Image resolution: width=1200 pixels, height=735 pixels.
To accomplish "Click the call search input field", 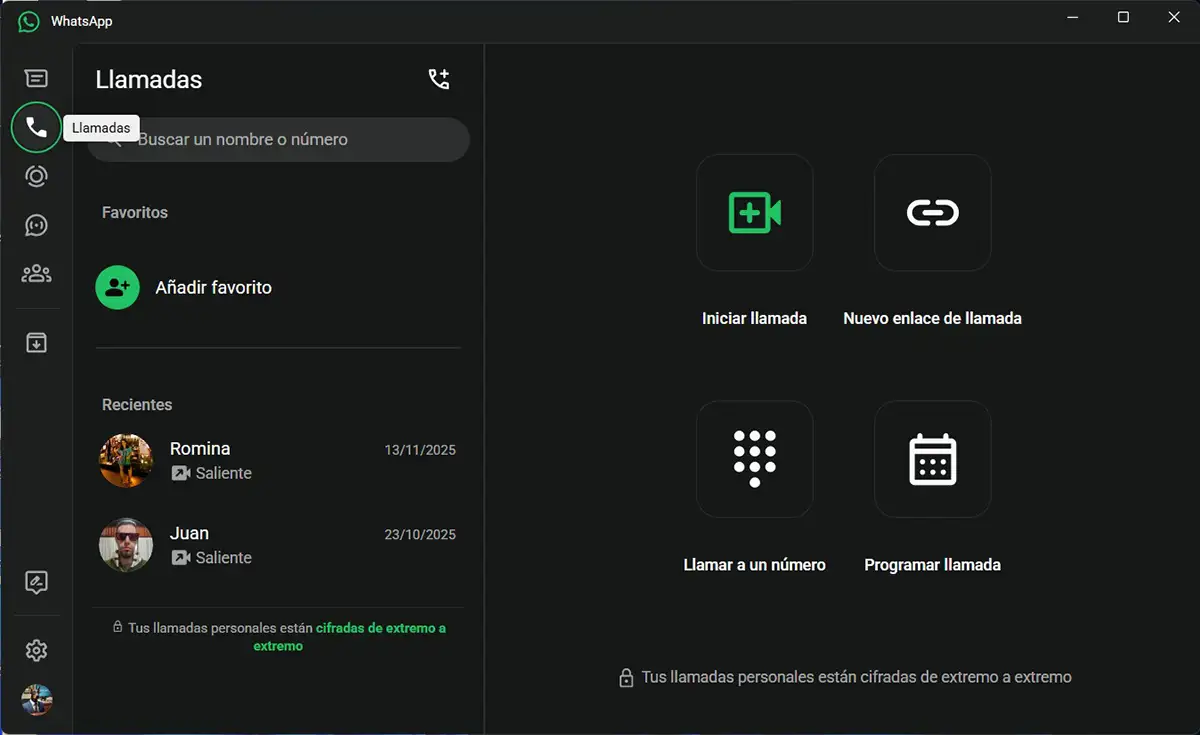I will coord(278,140).
